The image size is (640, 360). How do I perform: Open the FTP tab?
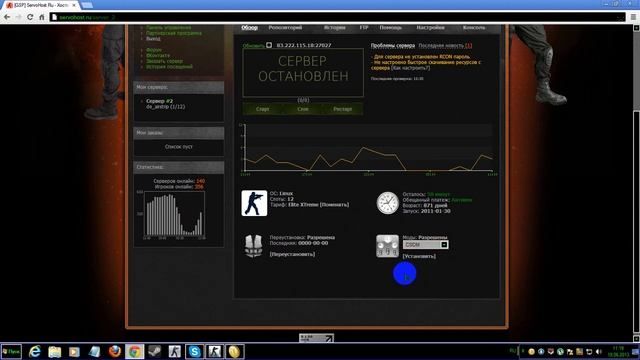pos(364,27)
